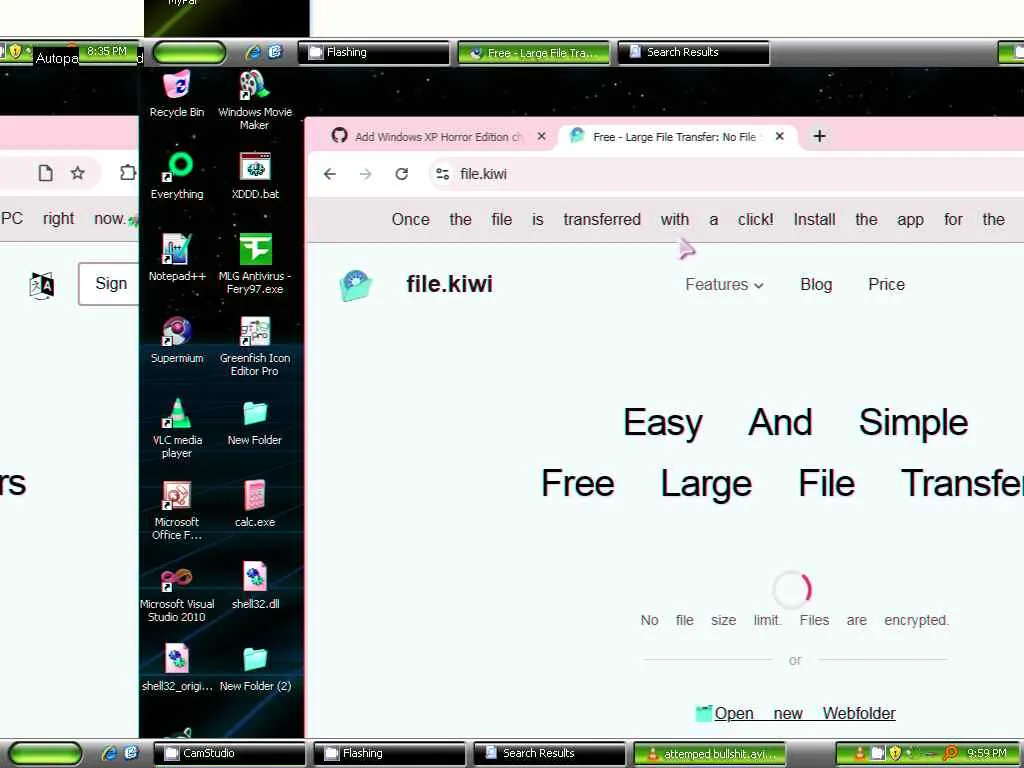Open the Price page link
The image size is (1024, 768).
pyautogui.click(x=886, y=285)
